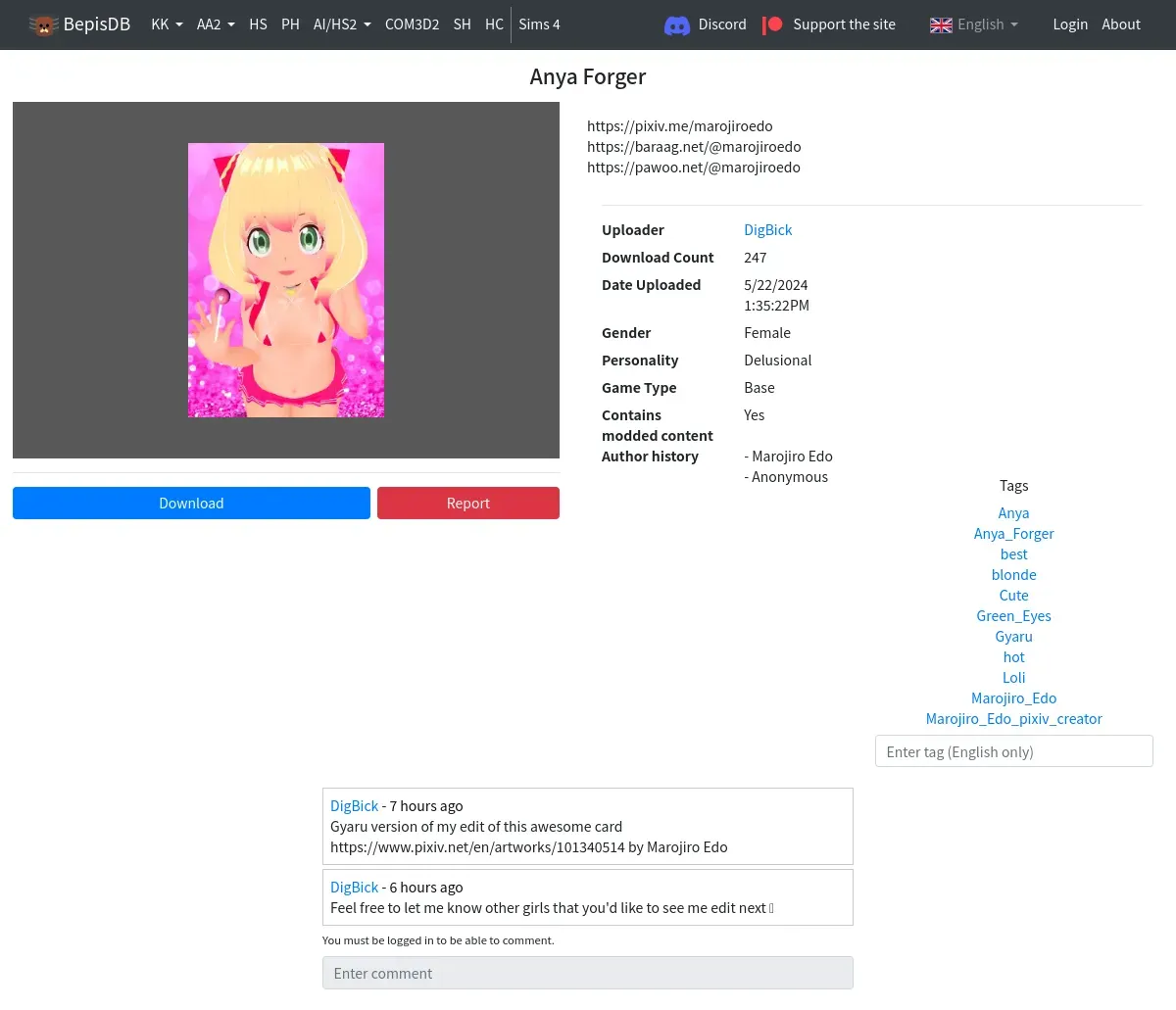
Task: Open DigBick's name on 7 hours ago comment
Action: 354,806
